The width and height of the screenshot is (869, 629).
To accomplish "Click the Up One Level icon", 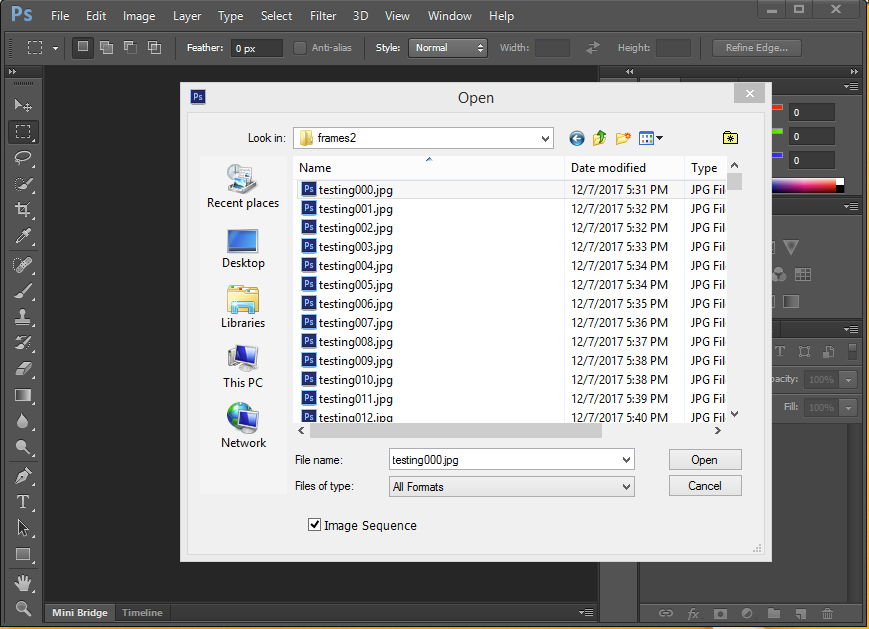I will (599, 138).
